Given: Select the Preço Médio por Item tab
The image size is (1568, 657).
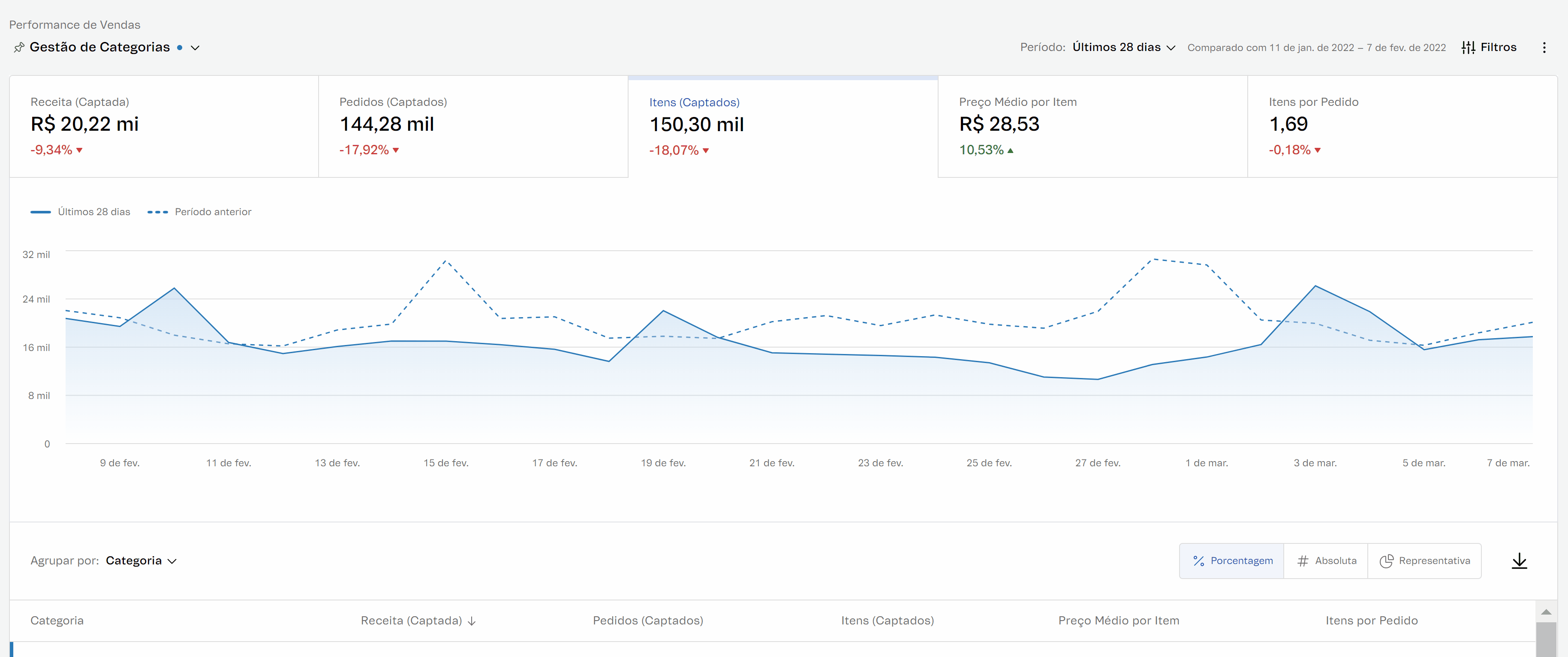Looking at the screenshot, I should pos(1092,126).
